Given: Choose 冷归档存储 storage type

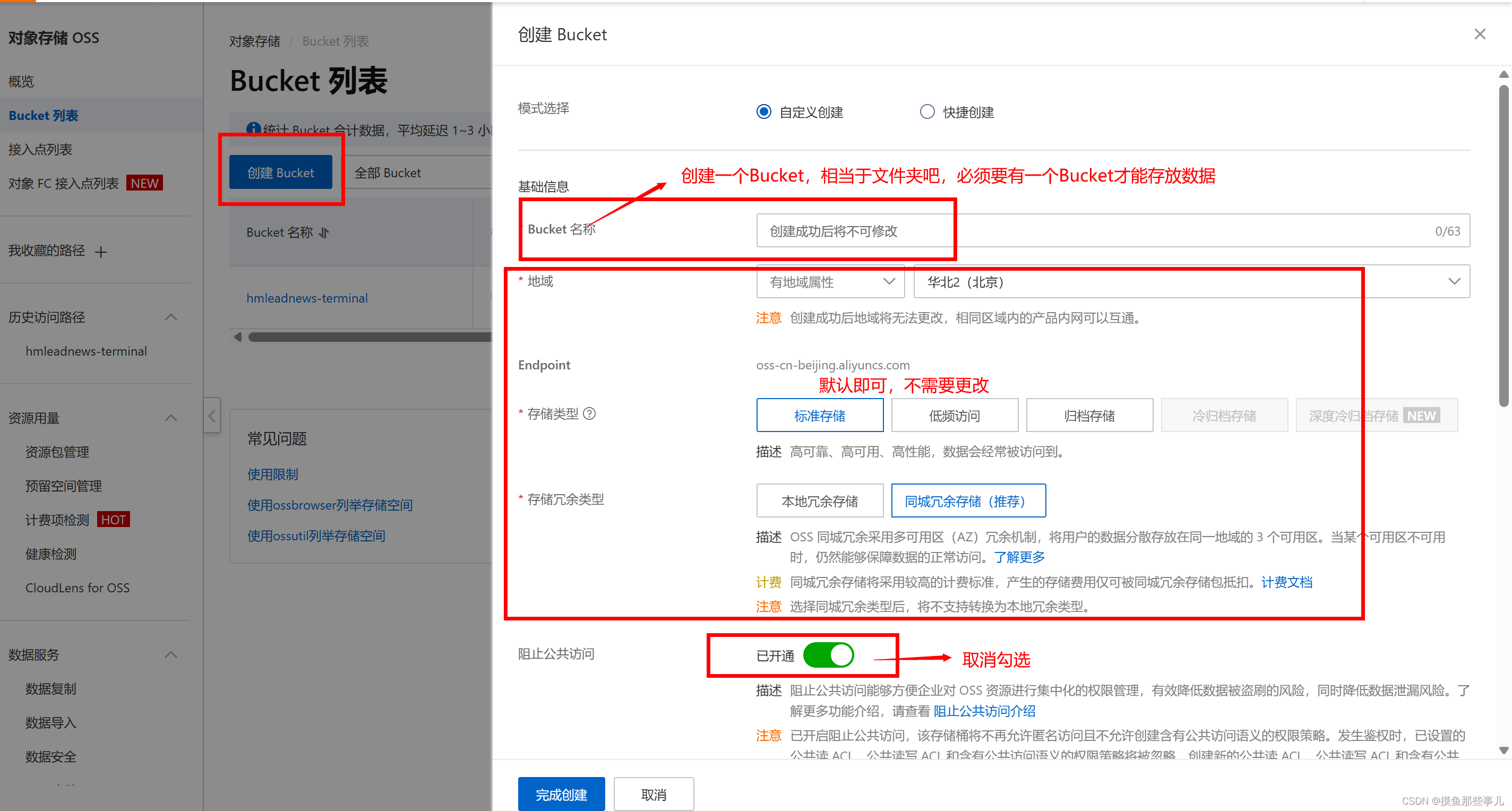Looking at the screenshot, I should [x=1224, y=416].
